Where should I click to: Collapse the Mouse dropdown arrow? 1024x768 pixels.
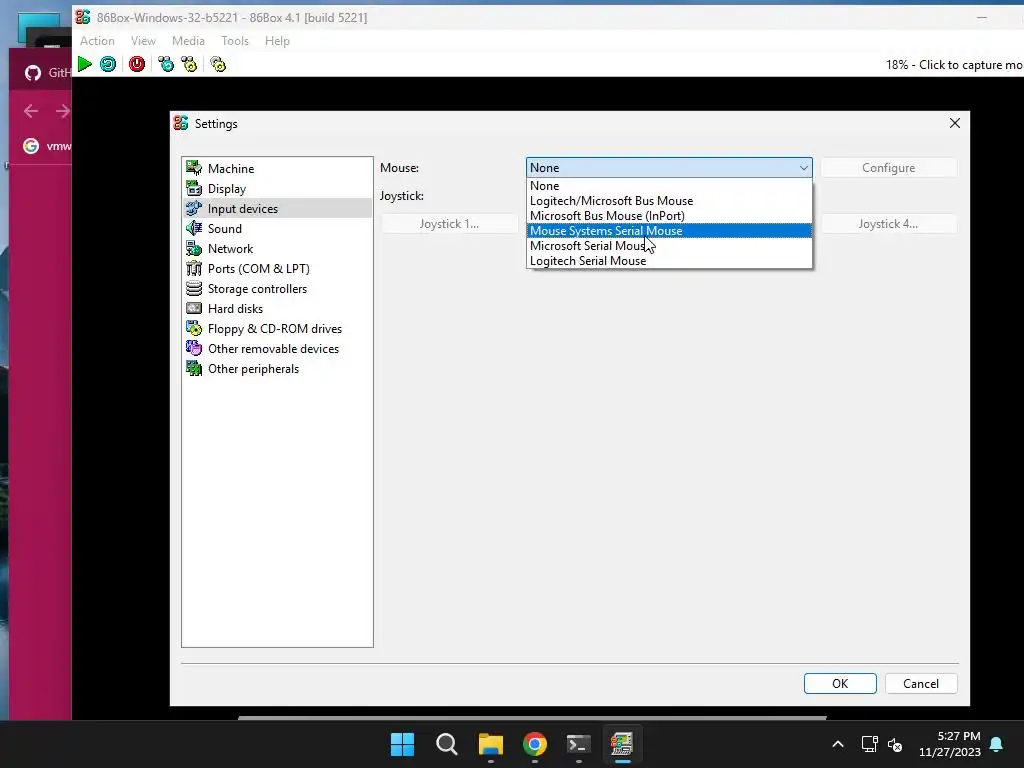tap(803, 168)
